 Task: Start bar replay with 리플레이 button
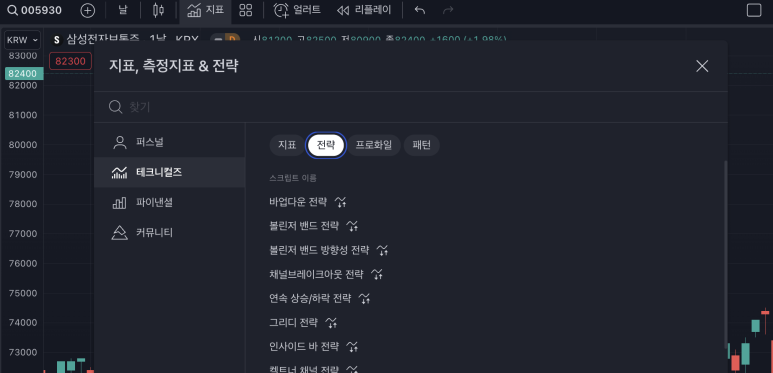coord(364,10)
